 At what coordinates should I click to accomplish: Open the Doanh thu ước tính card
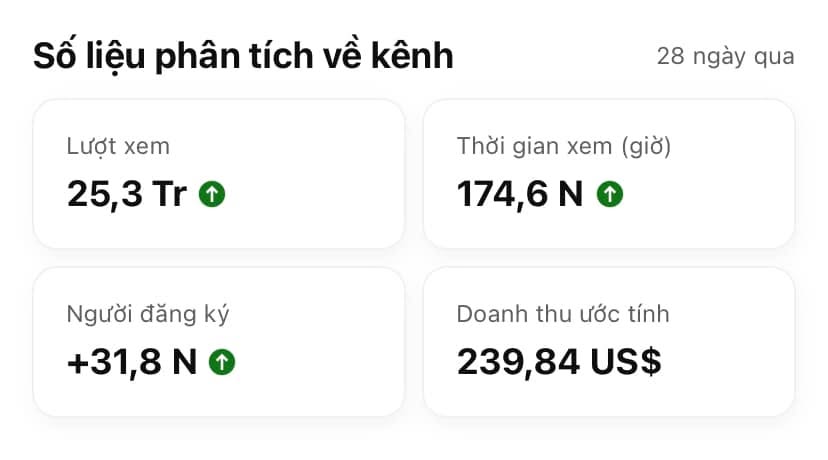click(609, 342)
